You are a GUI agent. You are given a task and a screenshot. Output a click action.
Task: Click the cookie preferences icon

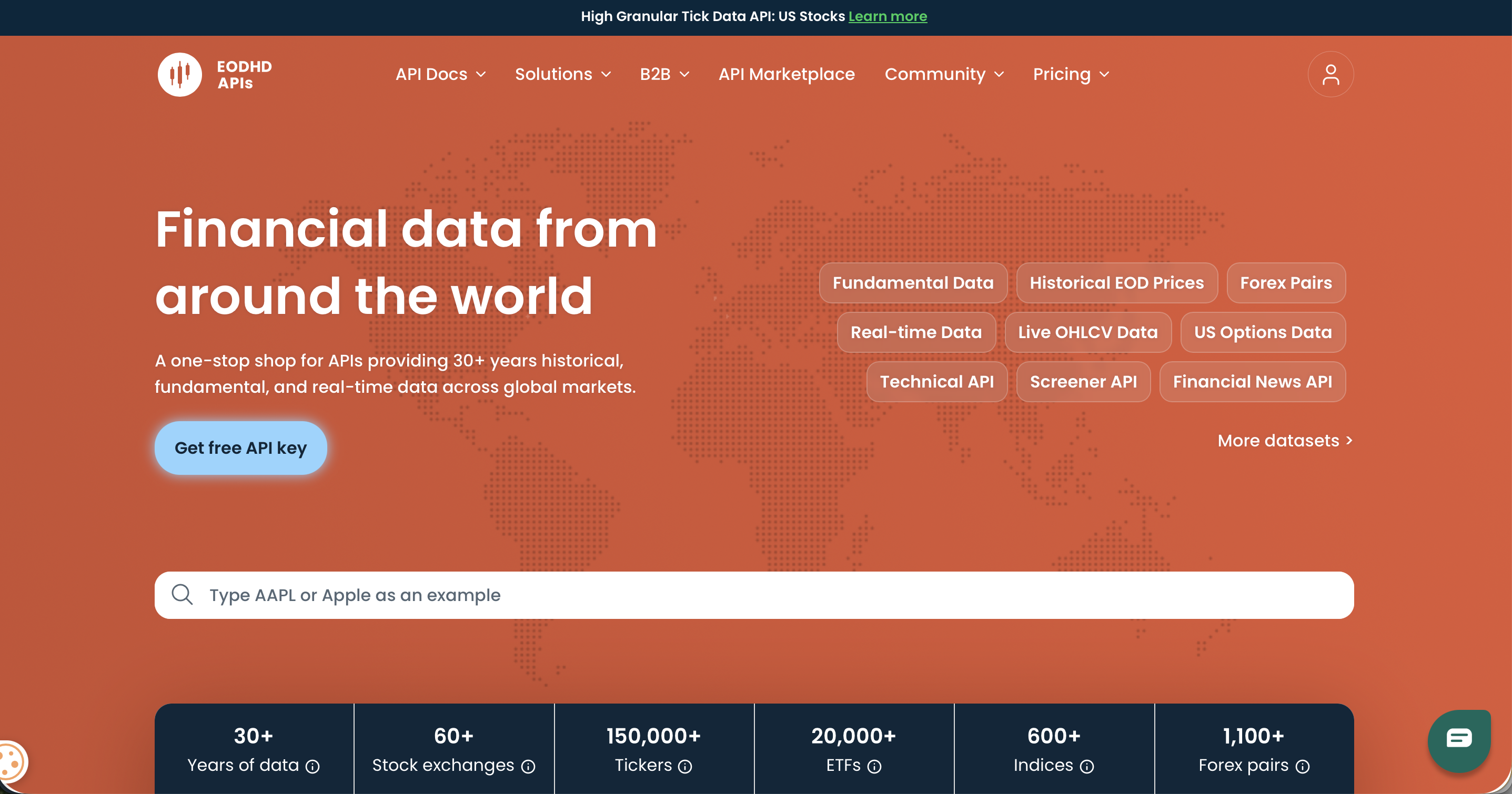11,762
